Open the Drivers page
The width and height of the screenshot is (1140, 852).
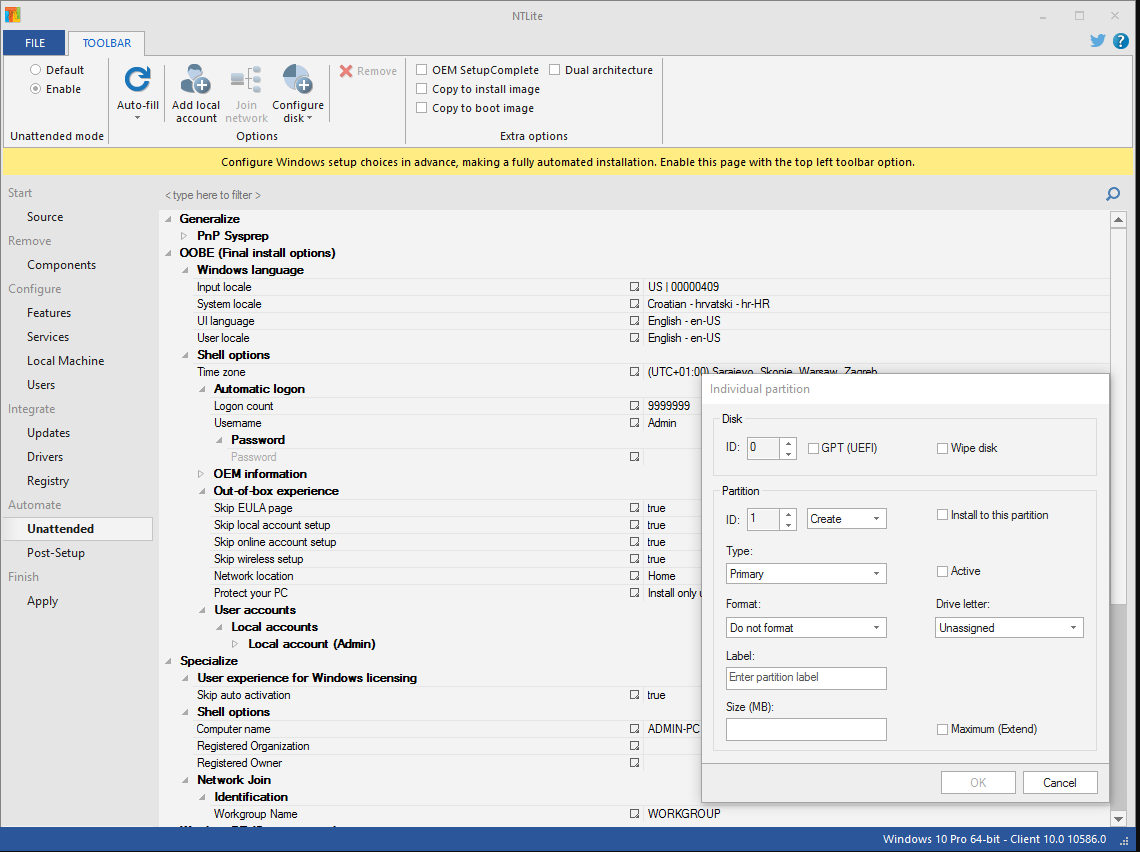[x=45, y=457]
